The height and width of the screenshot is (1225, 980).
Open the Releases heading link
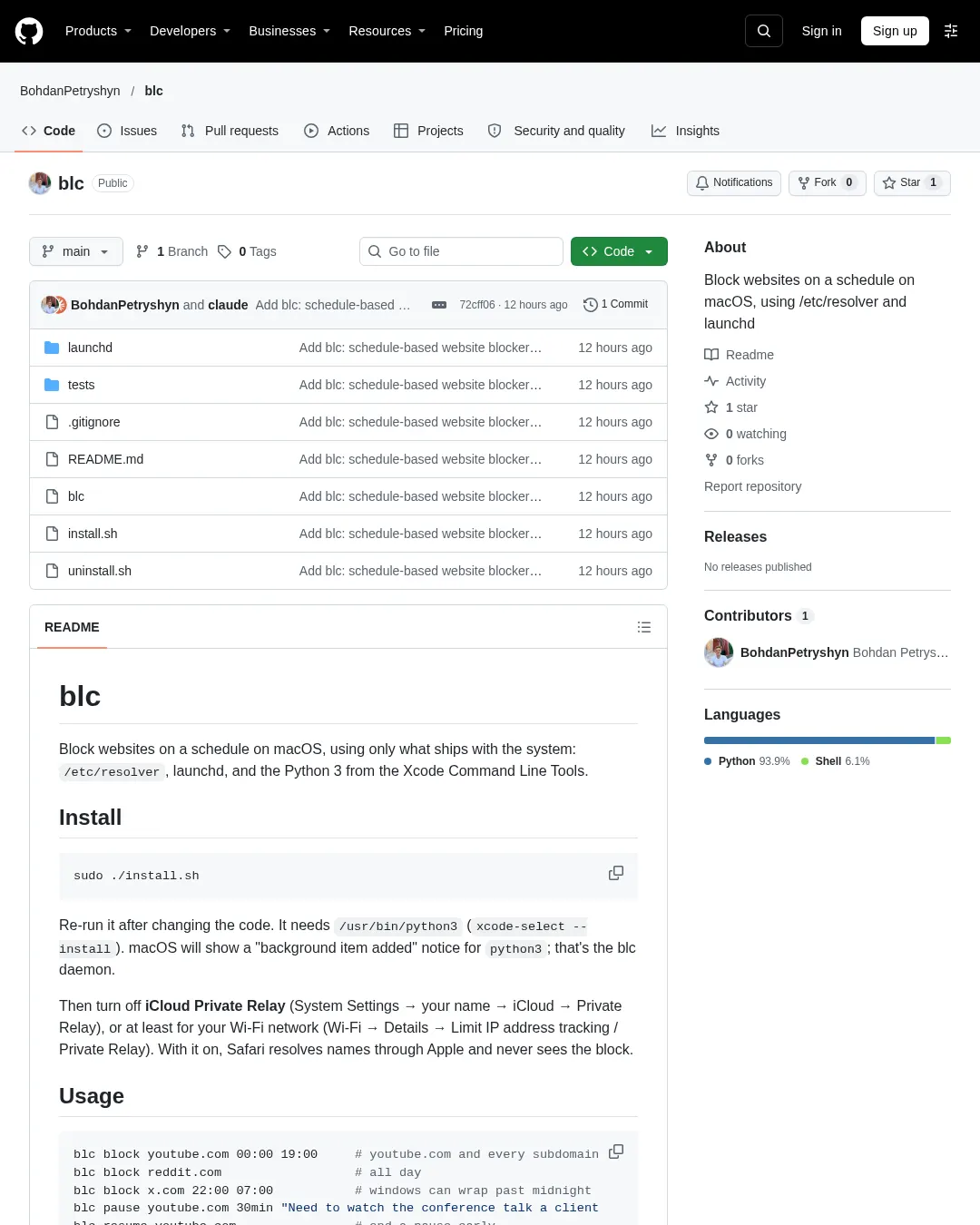pyautogui.click(x=735, y=537)
